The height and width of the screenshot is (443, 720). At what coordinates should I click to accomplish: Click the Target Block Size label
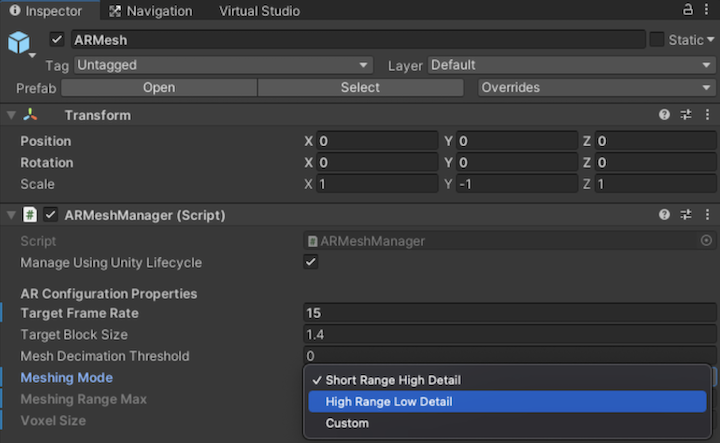(74, 335)
